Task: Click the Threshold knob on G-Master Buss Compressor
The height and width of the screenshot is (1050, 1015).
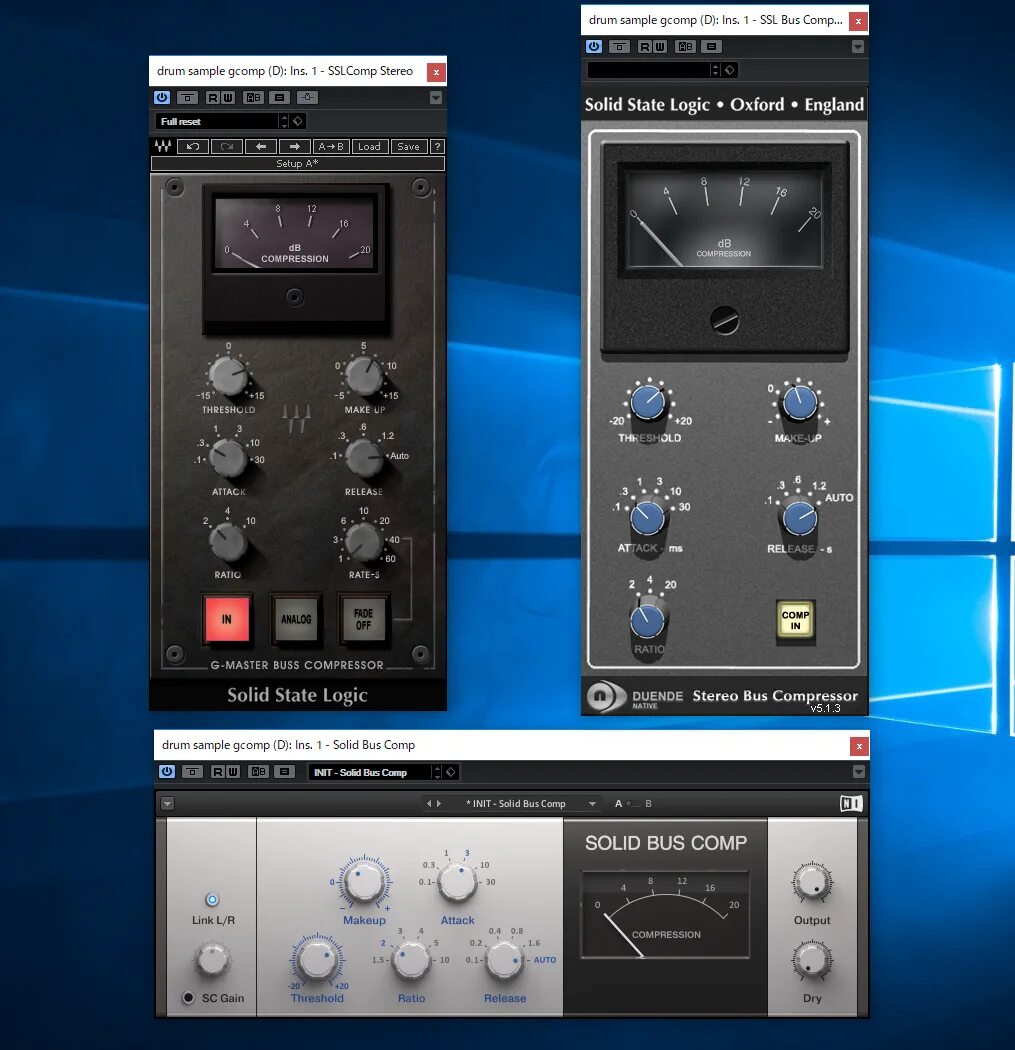Action: (228, 376)
